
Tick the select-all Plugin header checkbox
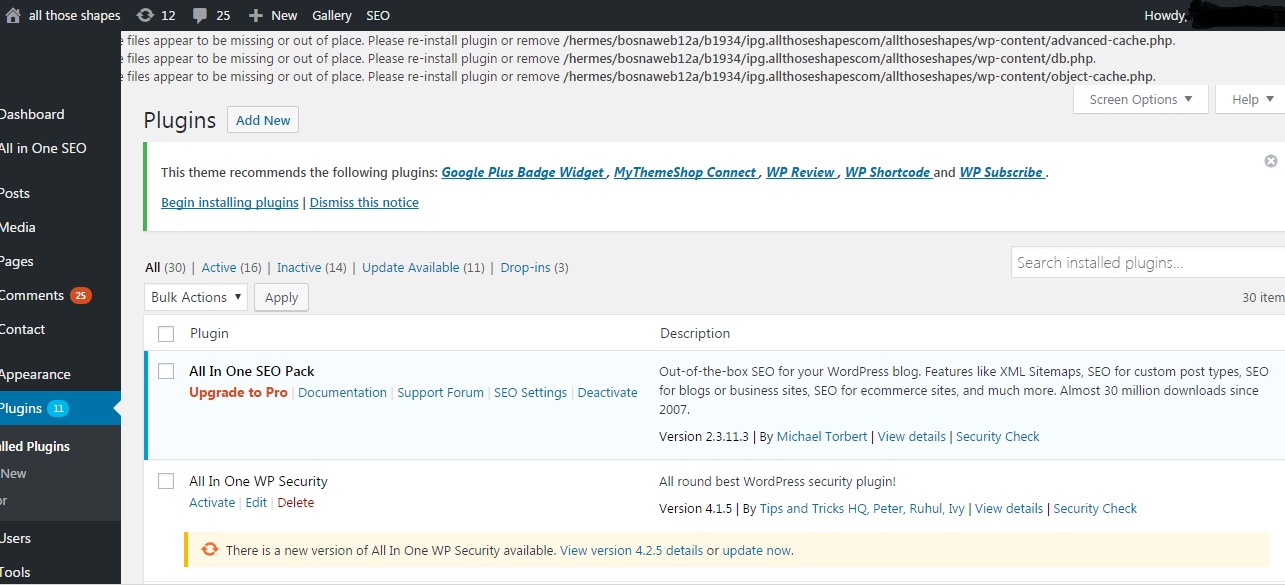[166, 334]
